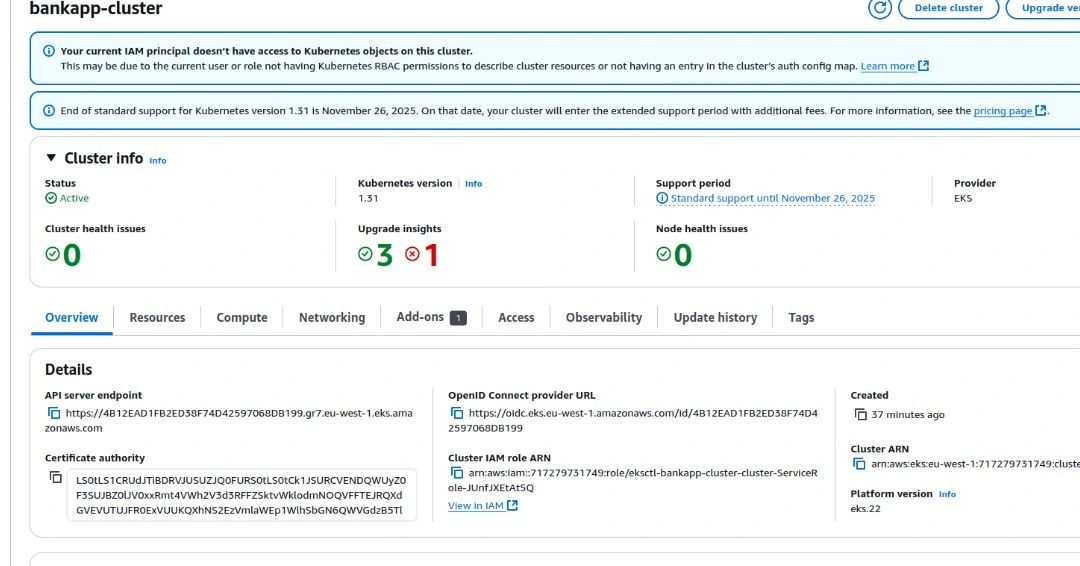Viewport: 1080px width, 566px height.
Task: Copy the OpenID Connect provider URL
Action: coord(457,413)
